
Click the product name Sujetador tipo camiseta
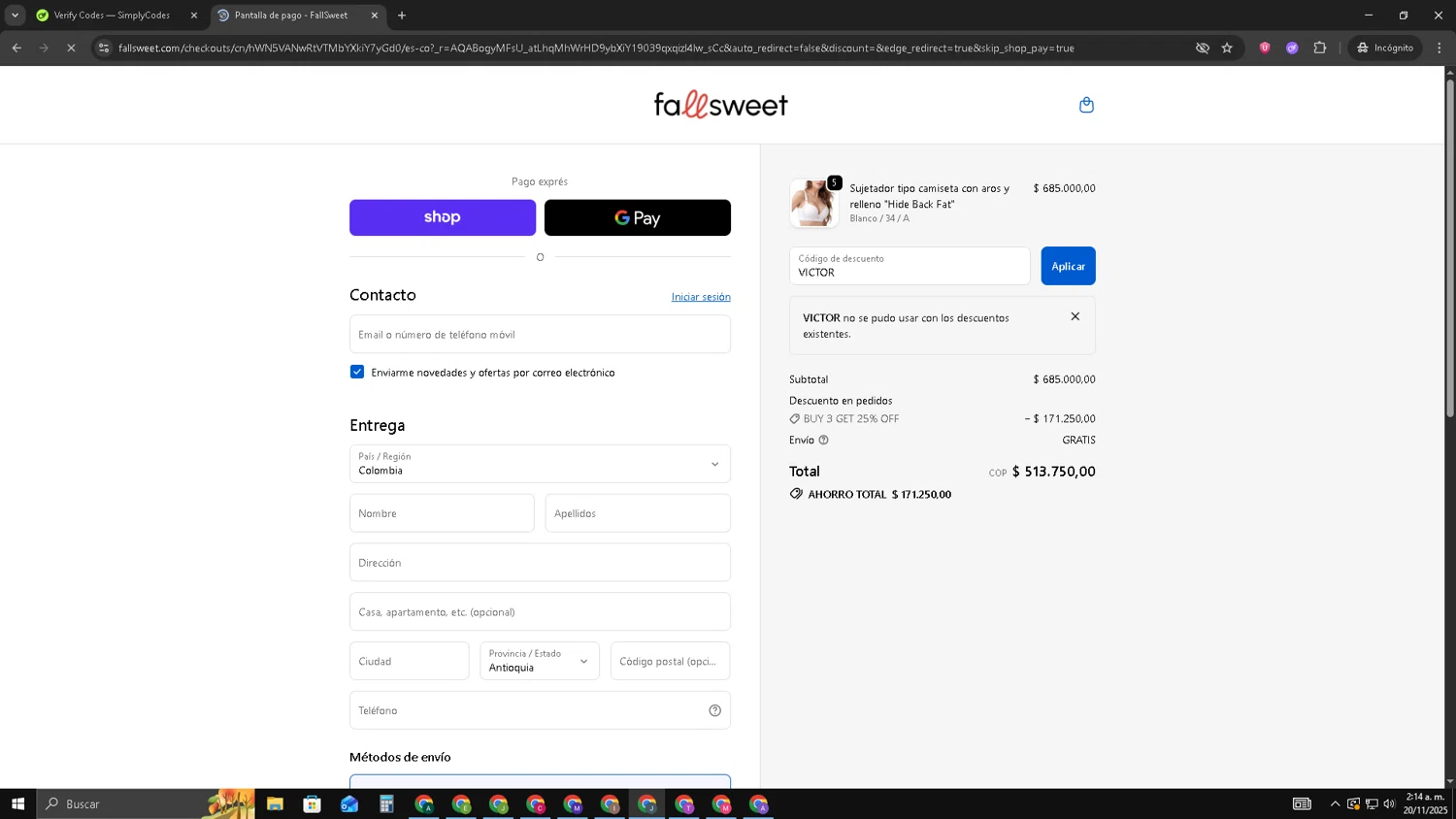coord(930,196)
